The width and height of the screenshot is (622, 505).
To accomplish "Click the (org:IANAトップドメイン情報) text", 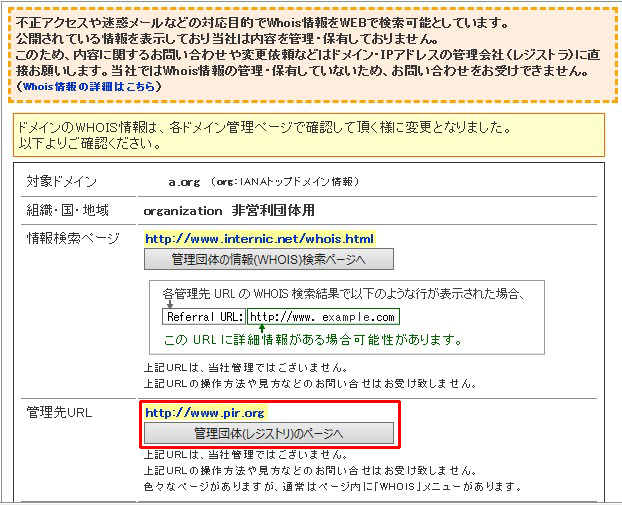I will [x=285, y=182].
